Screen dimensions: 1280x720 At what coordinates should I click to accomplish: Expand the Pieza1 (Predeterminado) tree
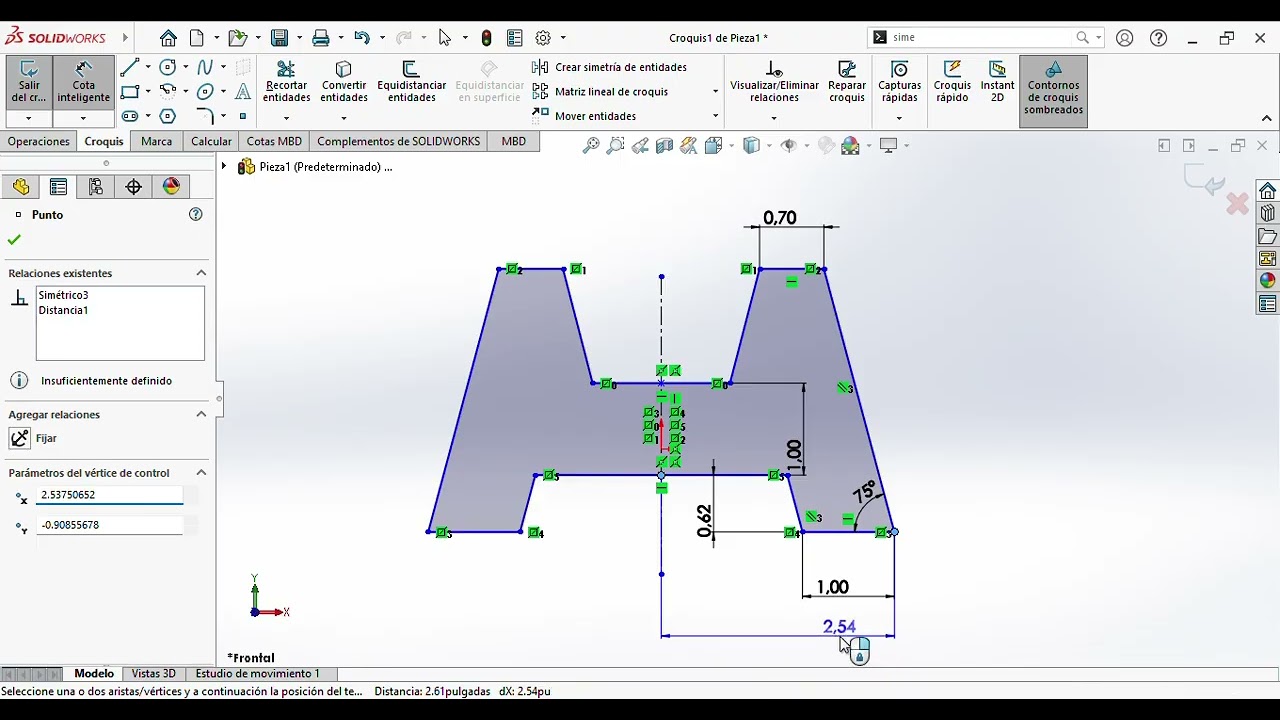click(224, 167)
